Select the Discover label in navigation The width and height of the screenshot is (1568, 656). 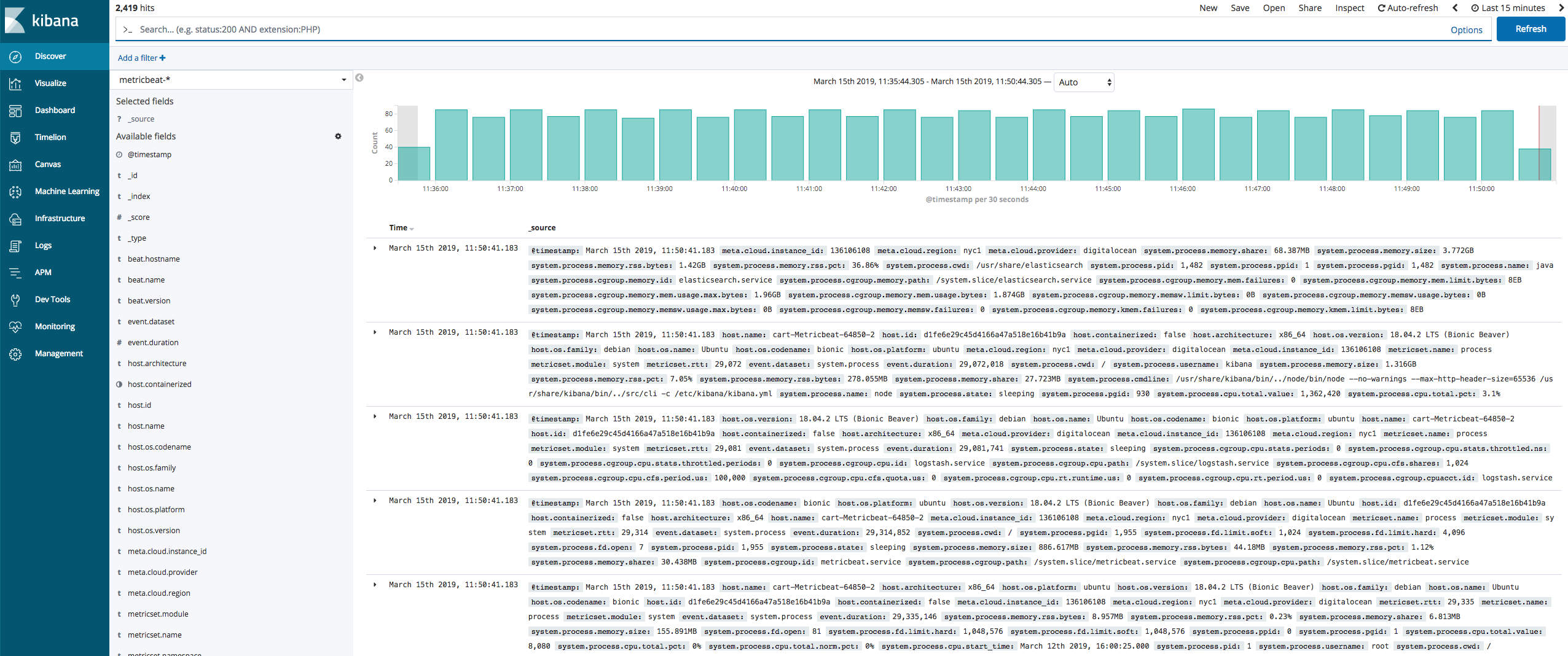(50, 57)
